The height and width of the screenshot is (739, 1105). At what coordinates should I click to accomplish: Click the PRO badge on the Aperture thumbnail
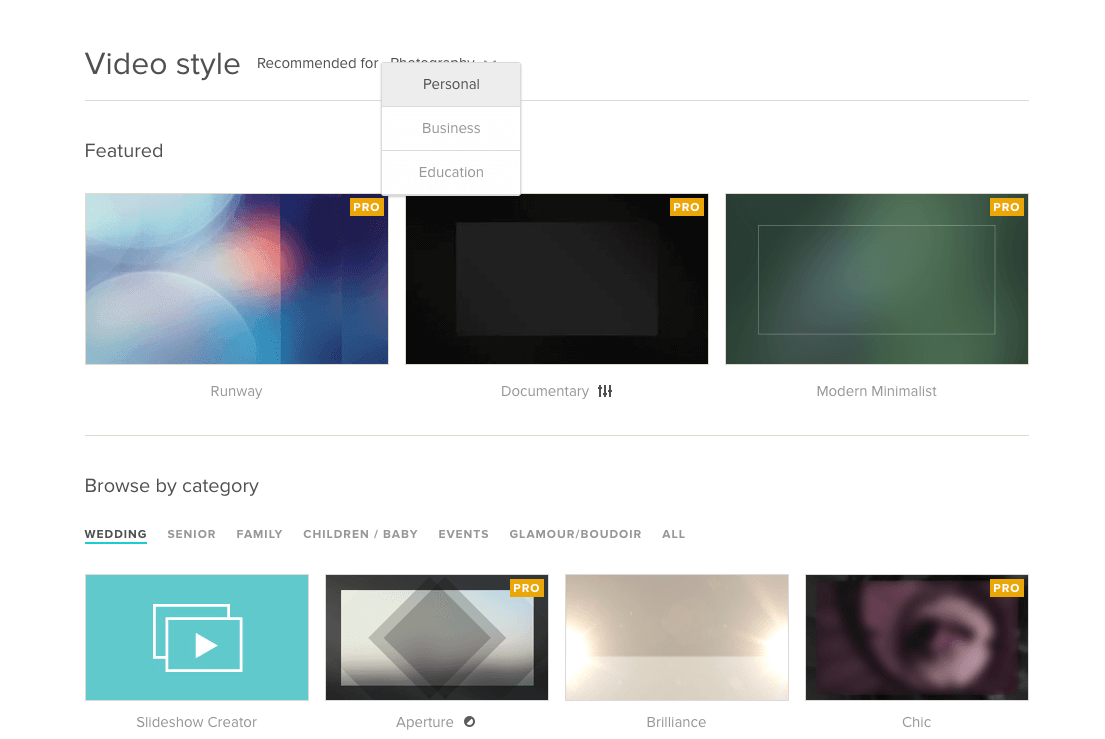[x=526, y=588]
